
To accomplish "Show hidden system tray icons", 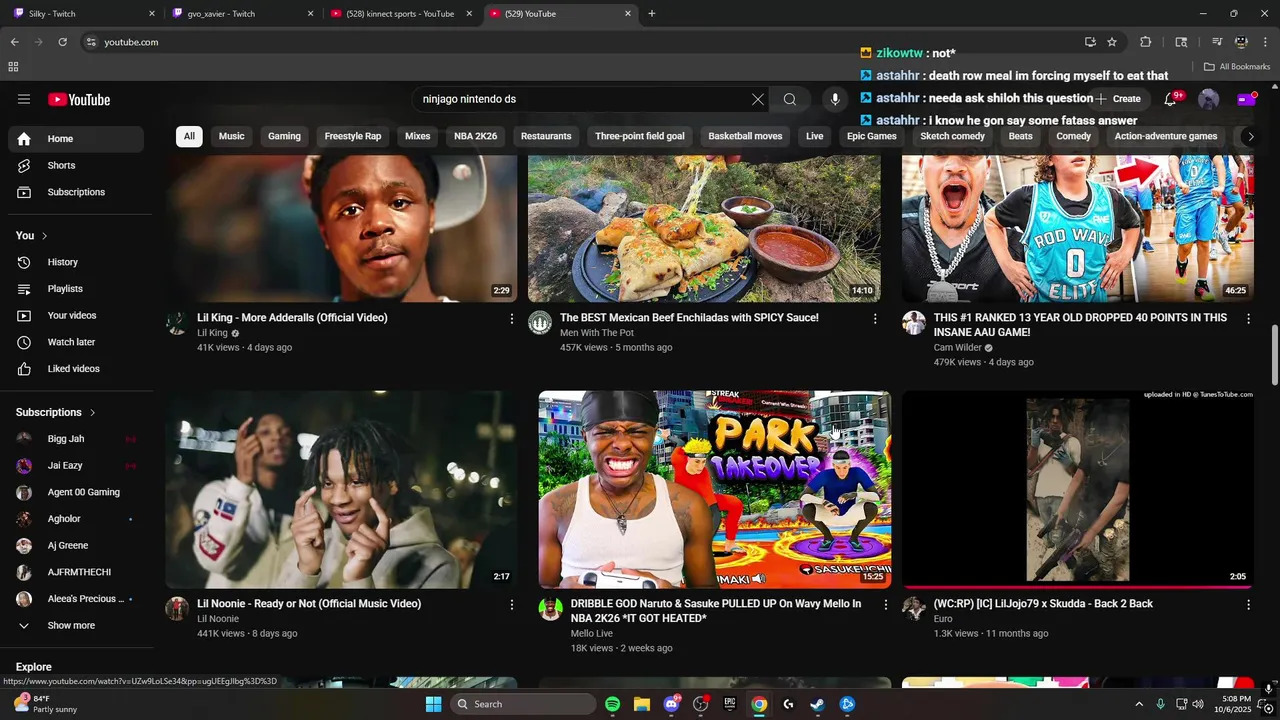I will pos(1138,704).
